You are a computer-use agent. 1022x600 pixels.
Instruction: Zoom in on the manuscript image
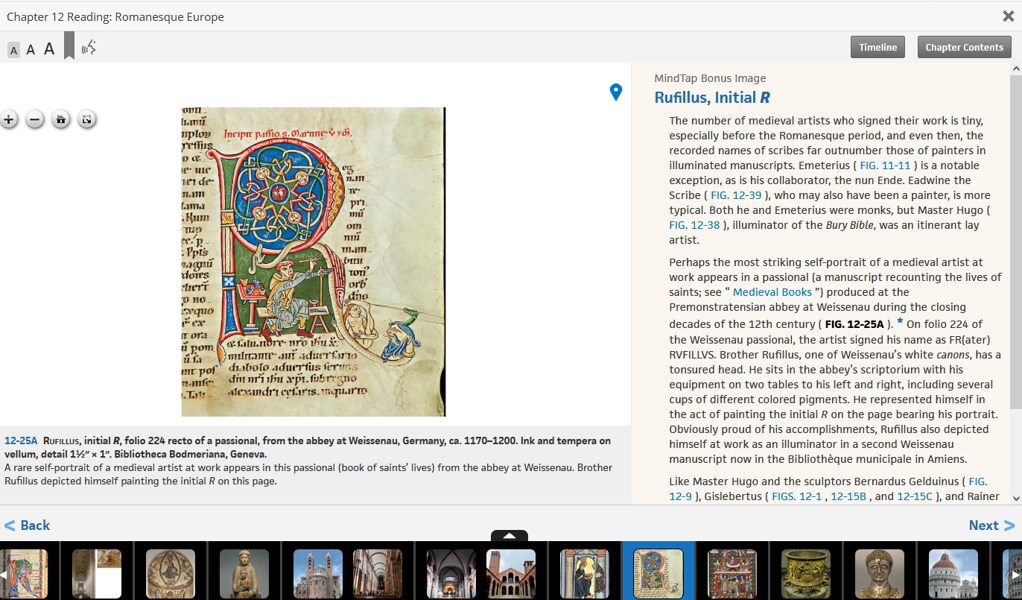click(x=9, y=120)
